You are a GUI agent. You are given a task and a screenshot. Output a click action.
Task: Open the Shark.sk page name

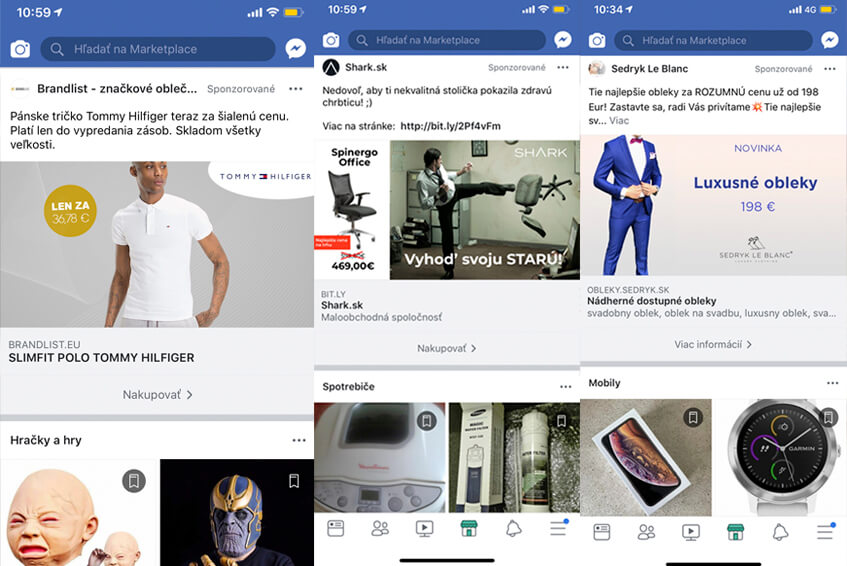(x=366, y=67)
